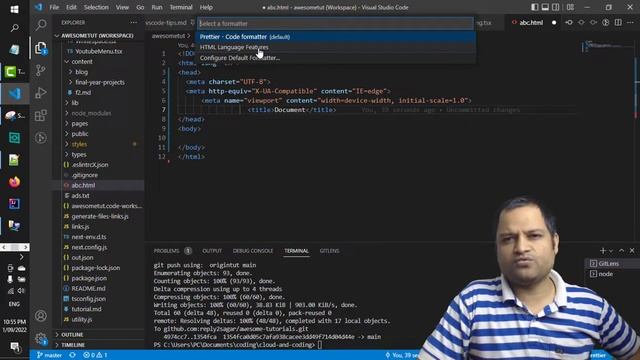The width and height of the screenshot is (640, 360).
Task: Click the master branch status item
Action: click(49, 355)
